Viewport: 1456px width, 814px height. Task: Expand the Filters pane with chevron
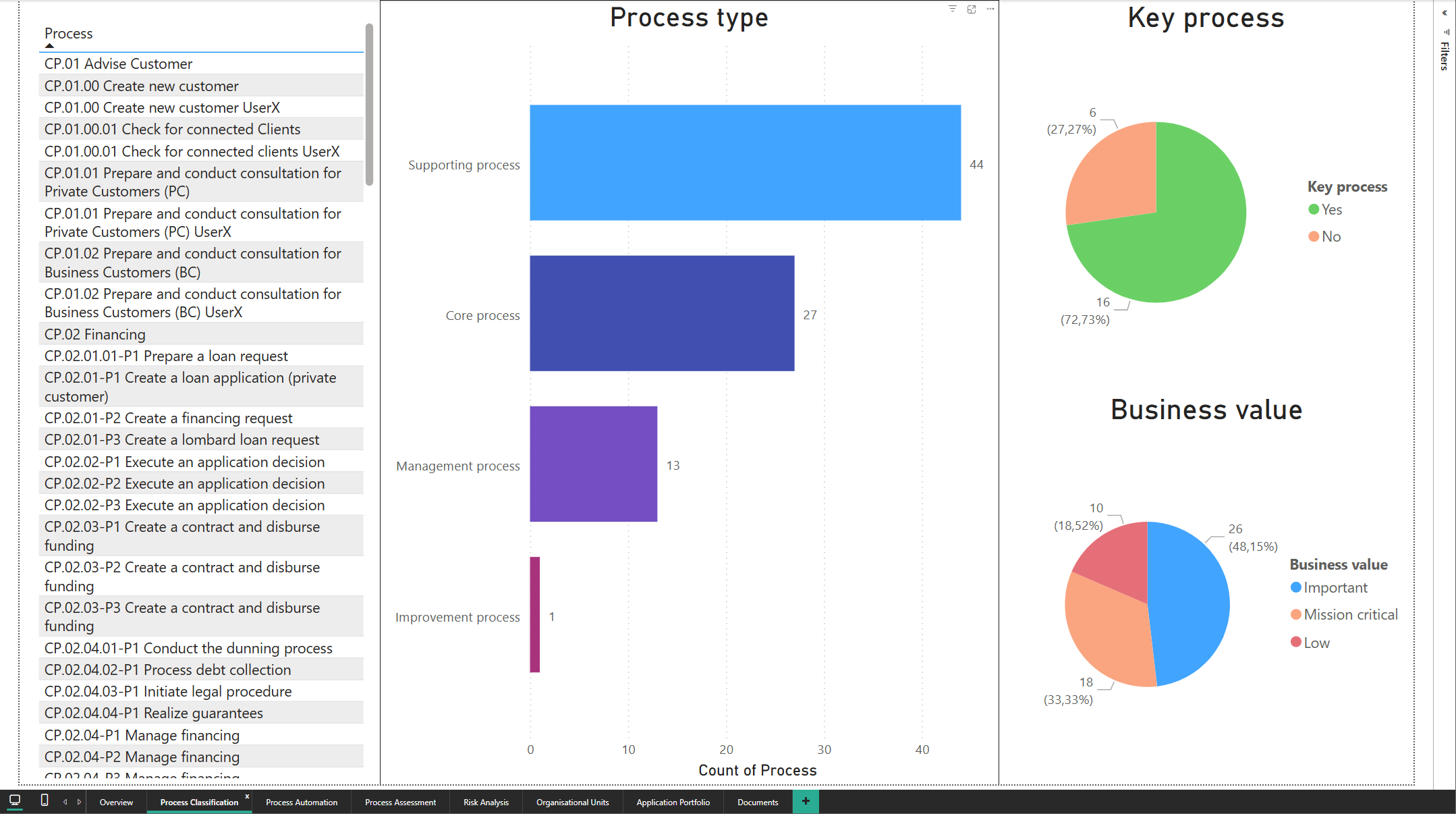1445,13
